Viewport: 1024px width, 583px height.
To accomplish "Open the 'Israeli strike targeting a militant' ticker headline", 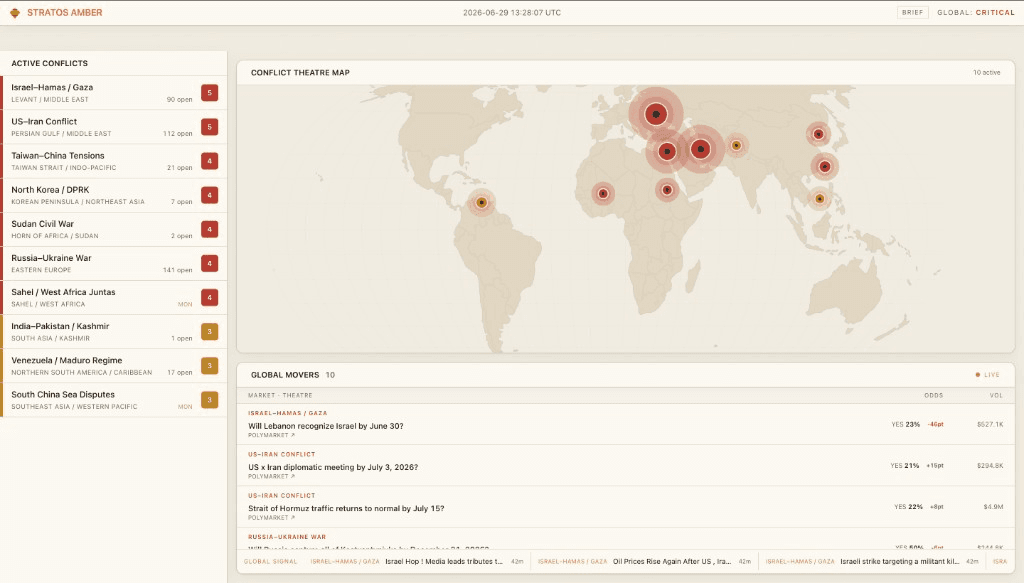I will point(899,561).
